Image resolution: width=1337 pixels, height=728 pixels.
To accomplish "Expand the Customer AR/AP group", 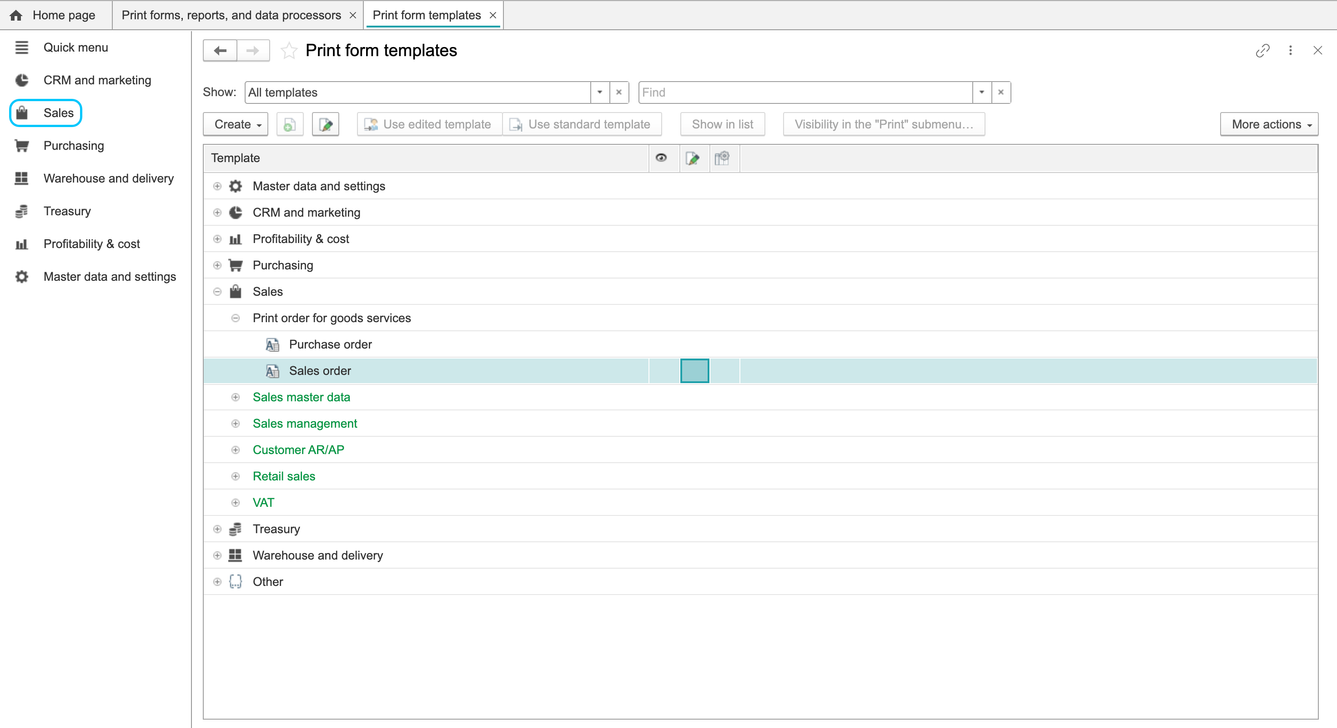I will (236, 450).
